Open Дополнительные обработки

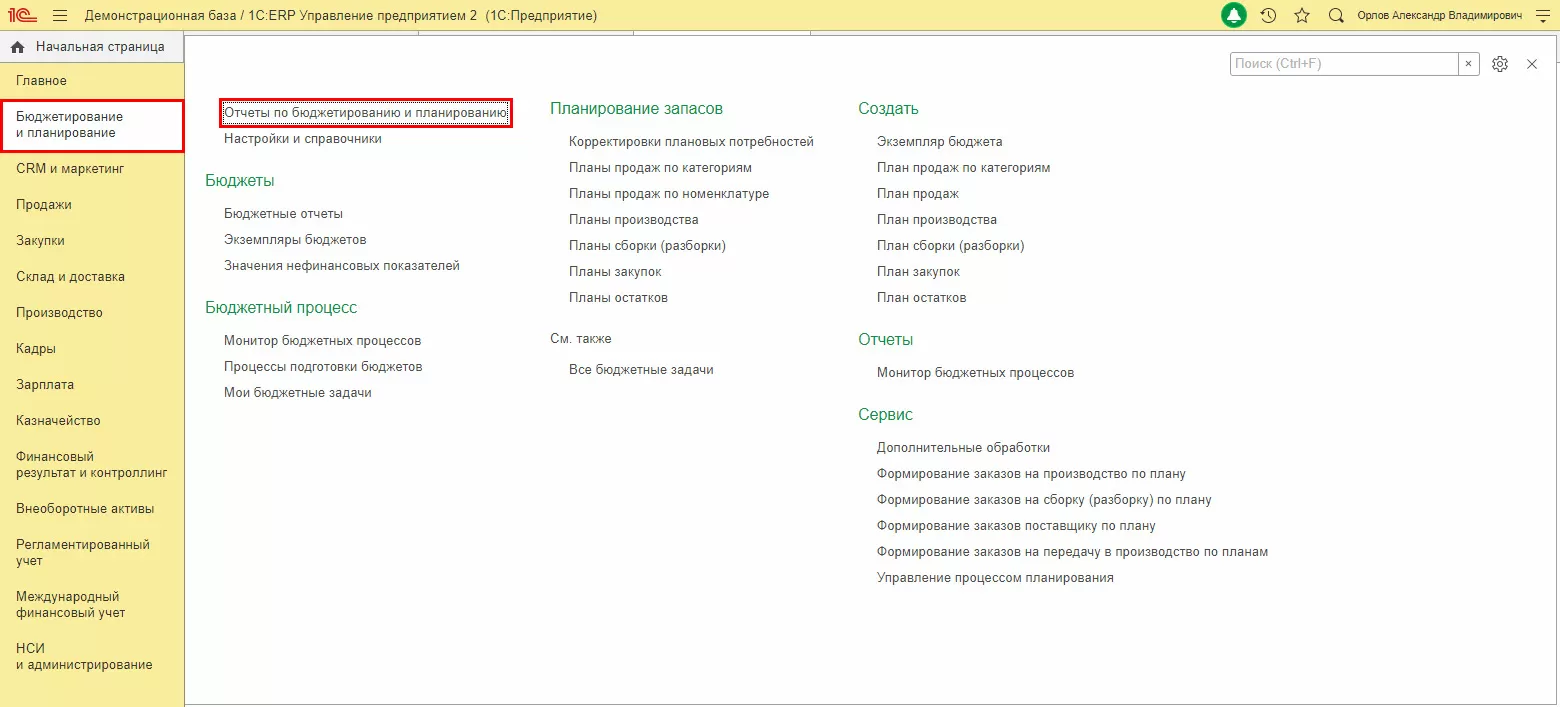[x=963, y=448]
